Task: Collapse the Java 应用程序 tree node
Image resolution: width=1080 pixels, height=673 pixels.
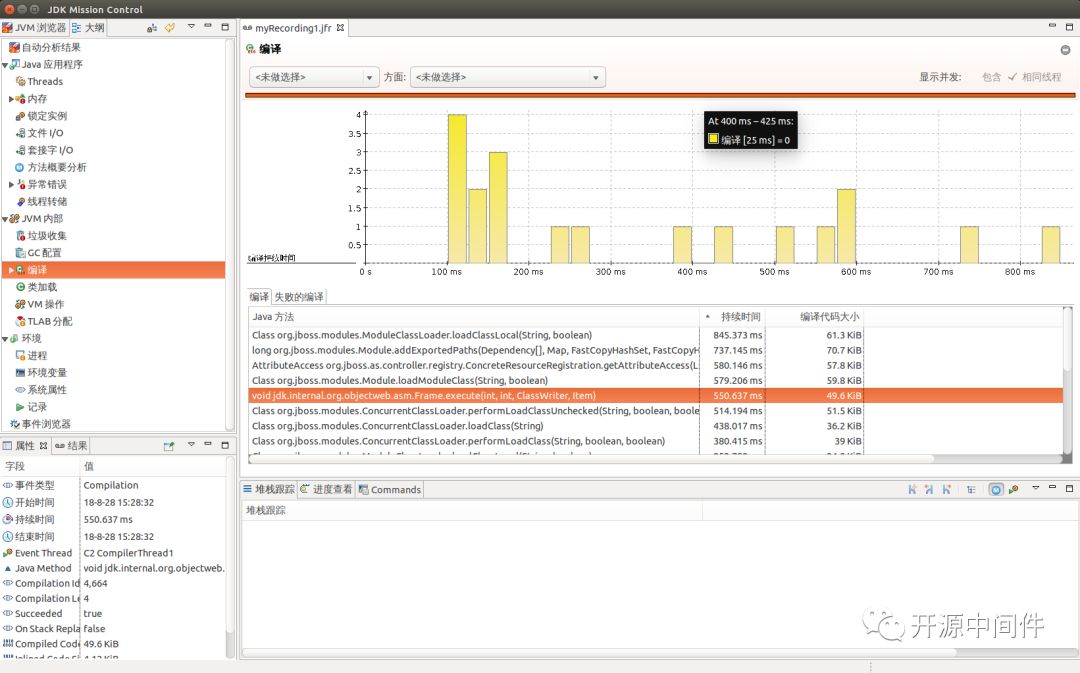Action: click(x=6, y=65)
